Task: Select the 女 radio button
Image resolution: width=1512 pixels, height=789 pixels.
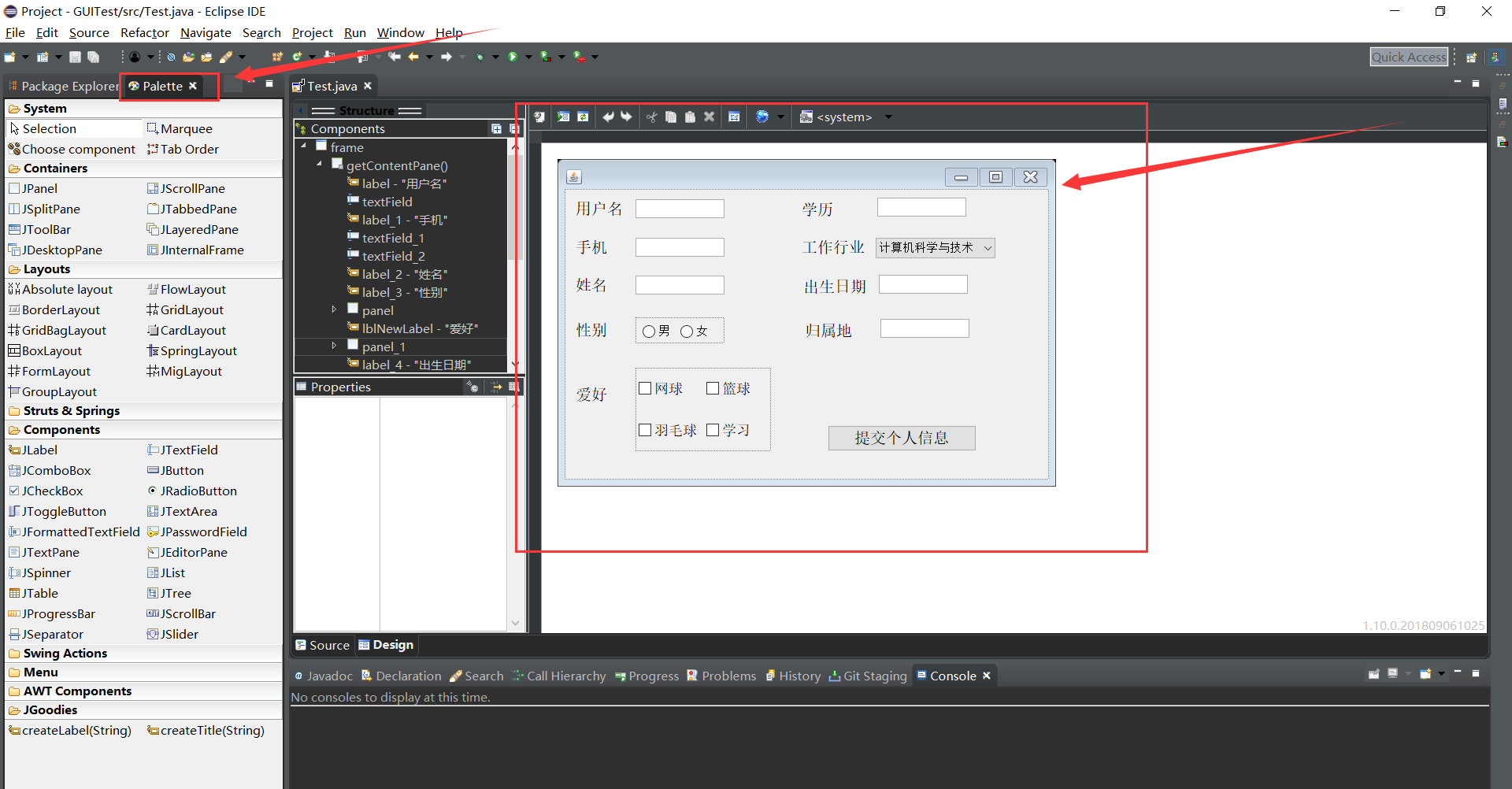Action: 687,331
